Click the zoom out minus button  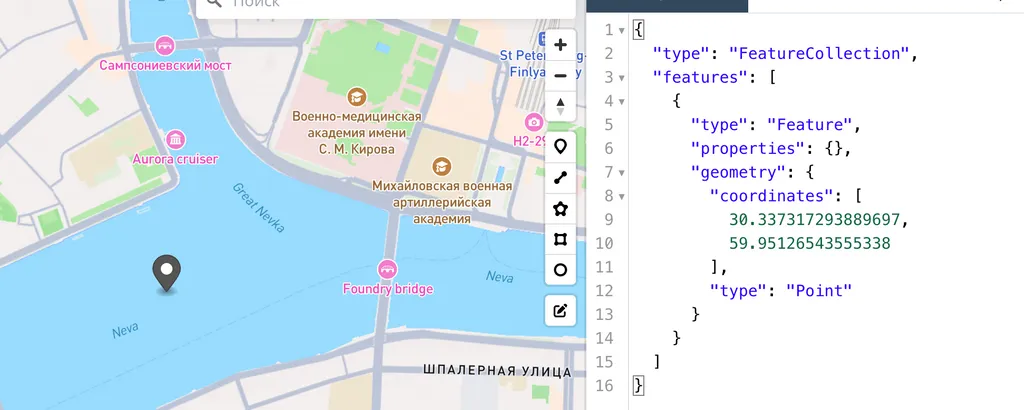tap(560, 75)
